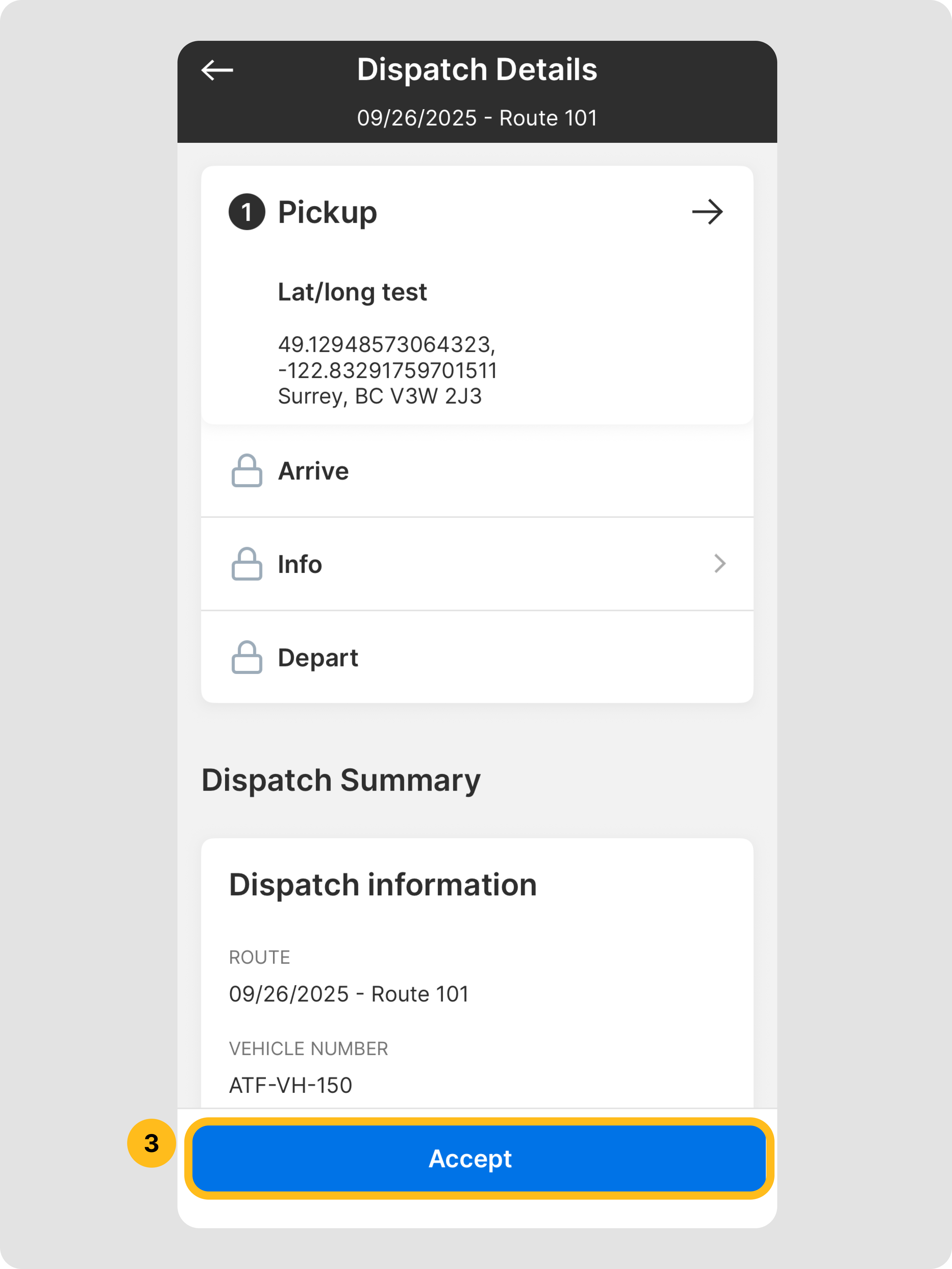Tap the Dispatch information card heading

[382, 885]
